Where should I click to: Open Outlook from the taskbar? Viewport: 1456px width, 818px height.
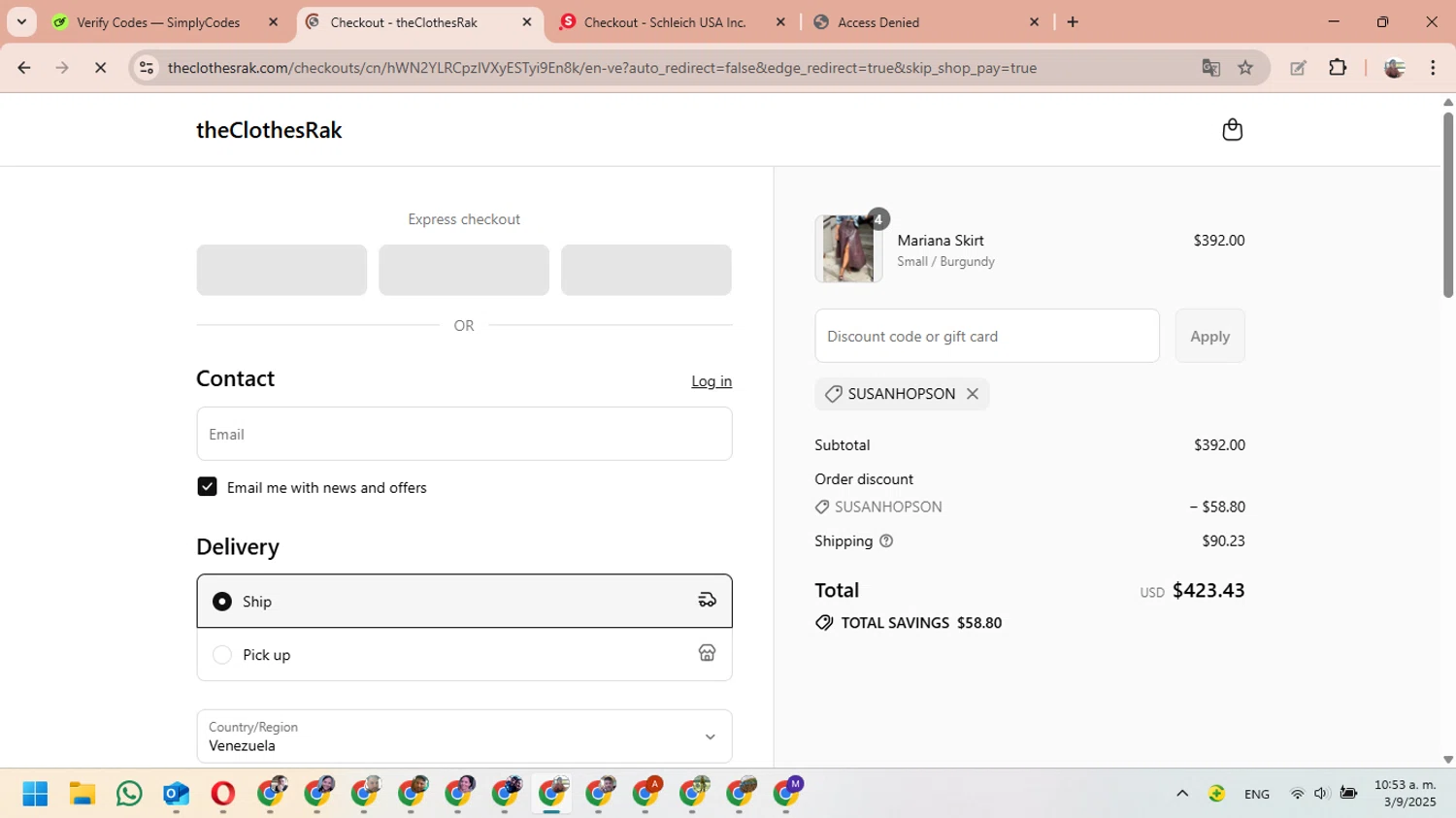[x=176, y=794]
